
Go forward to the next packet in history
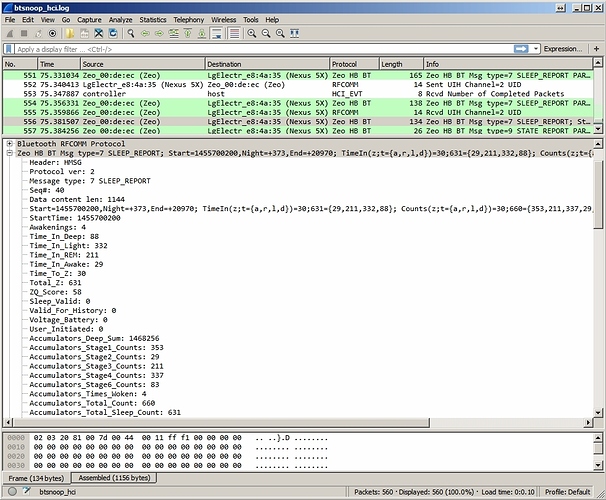tap(159, 34)
